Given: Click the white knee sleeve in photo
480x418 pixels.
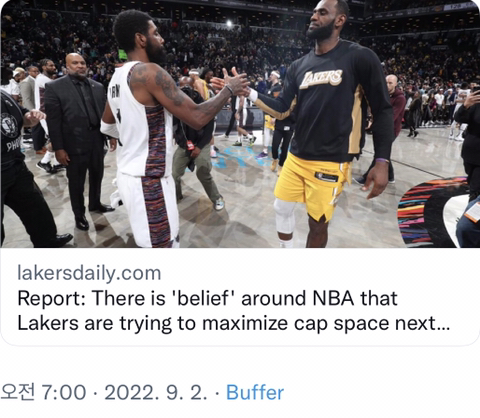Looking at the screenshot, I should [284, 216].
